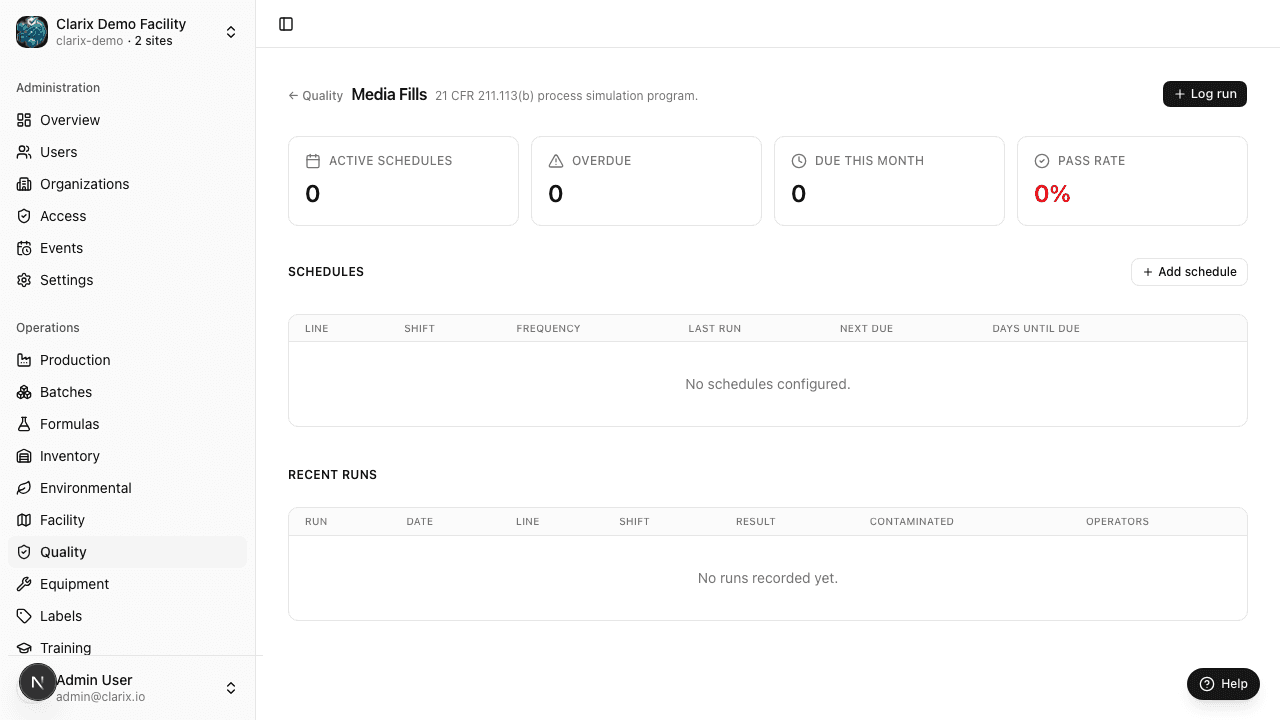Click the Pass Rate card
Screen dimensions: 1280x720
click(x=1132, y=181)
